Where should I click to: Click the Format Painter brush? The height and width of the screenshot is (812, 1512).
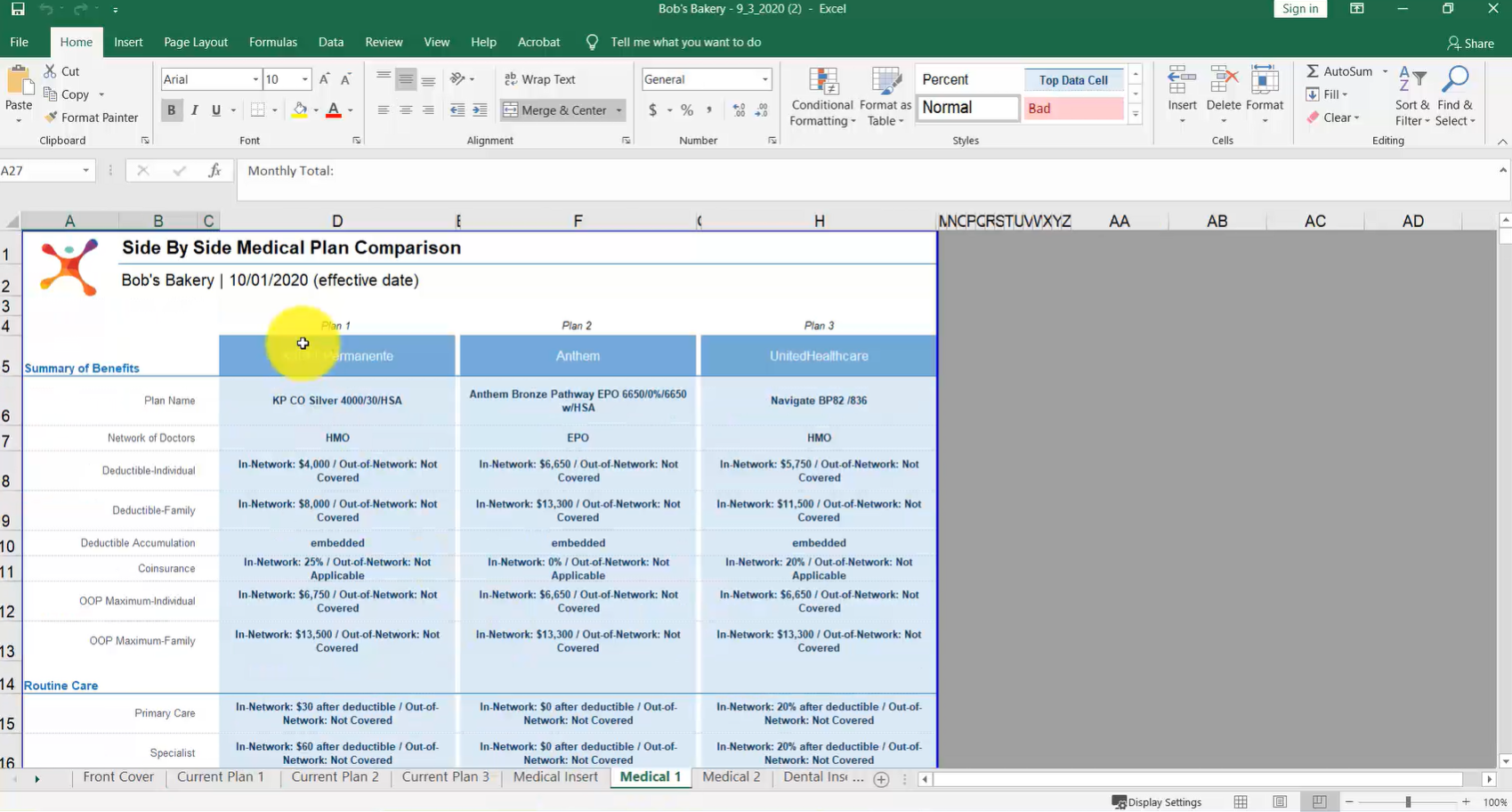pos(92,118)
